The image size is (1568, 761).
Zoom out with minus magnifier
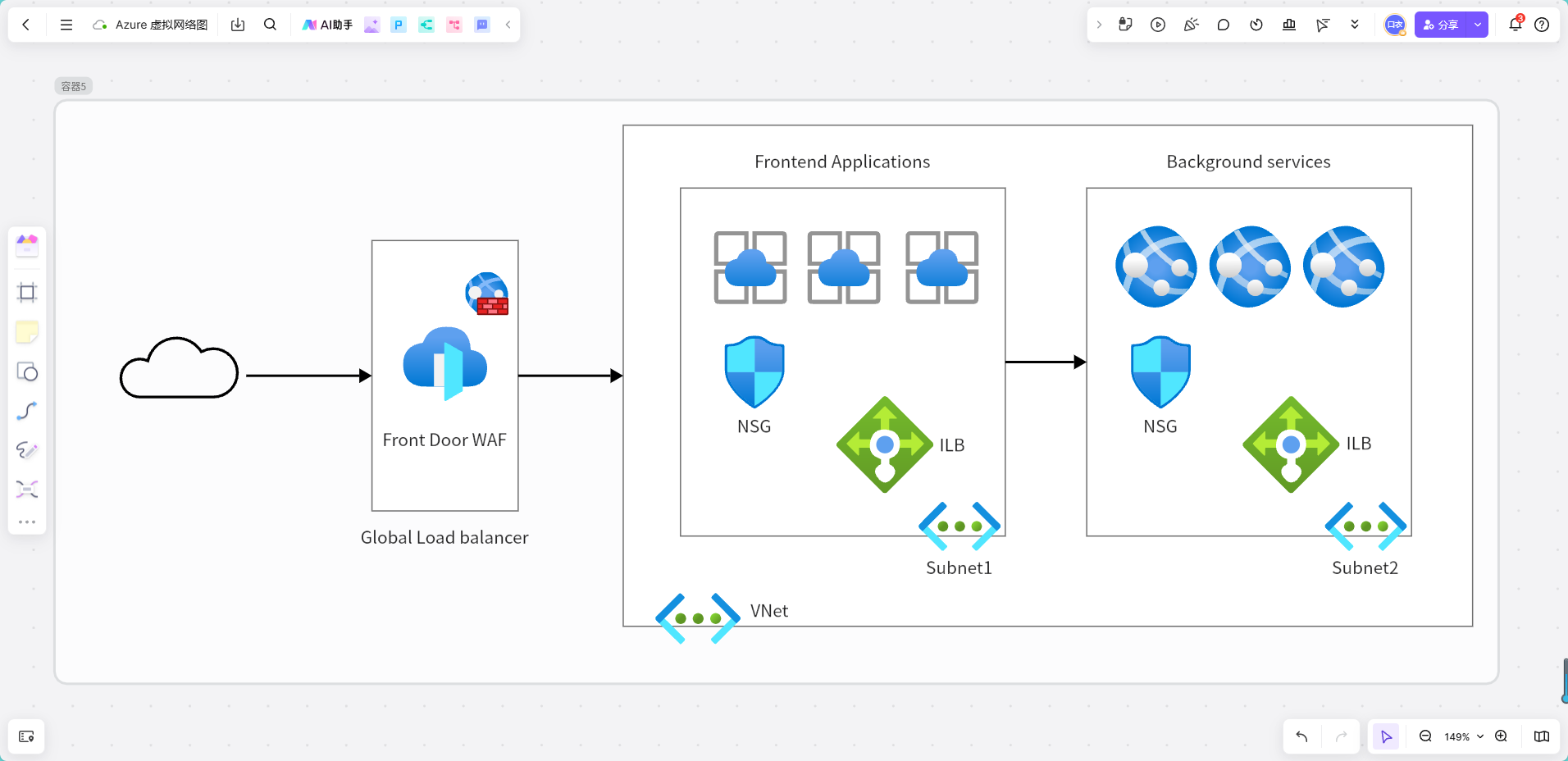click(x=1425, y=736)
